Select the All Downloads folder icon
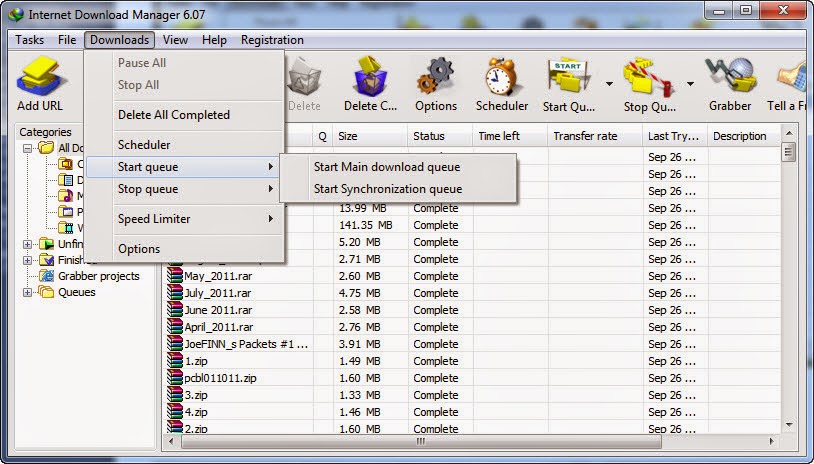This screenshot has height=464, width=814. click(46, 148)
